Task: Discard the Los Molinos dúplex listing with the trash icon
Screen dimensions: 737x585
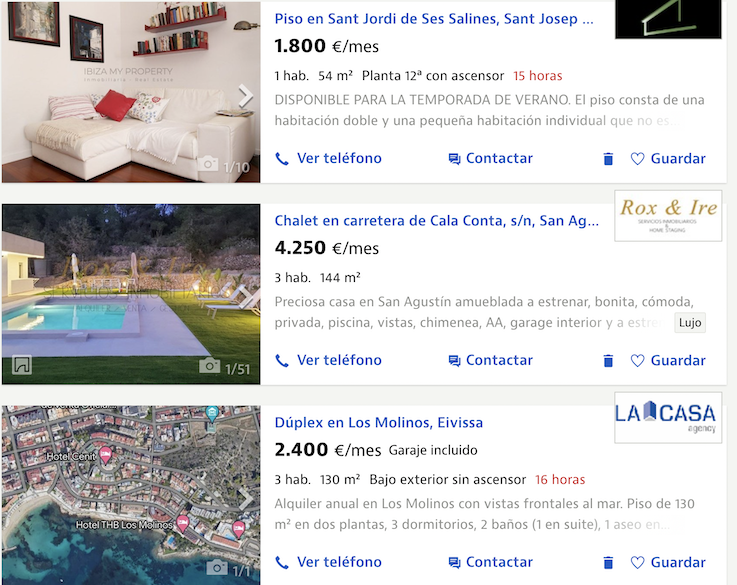Action: (608, 562)
